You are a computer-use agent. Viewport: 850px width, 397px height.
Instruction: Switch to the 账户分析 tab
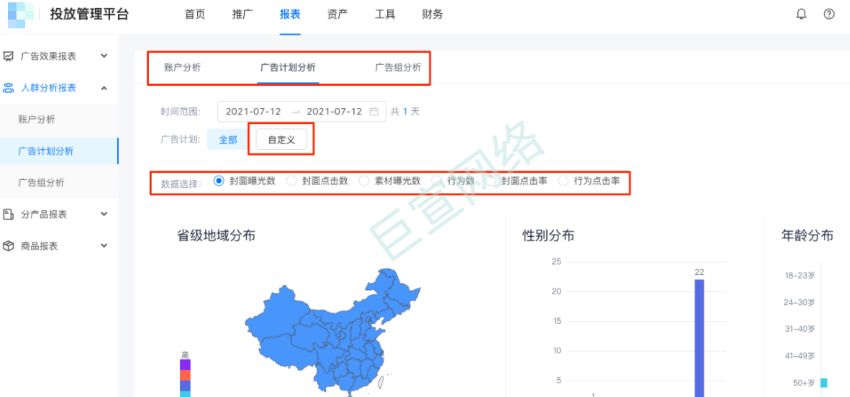click(182, 68)
